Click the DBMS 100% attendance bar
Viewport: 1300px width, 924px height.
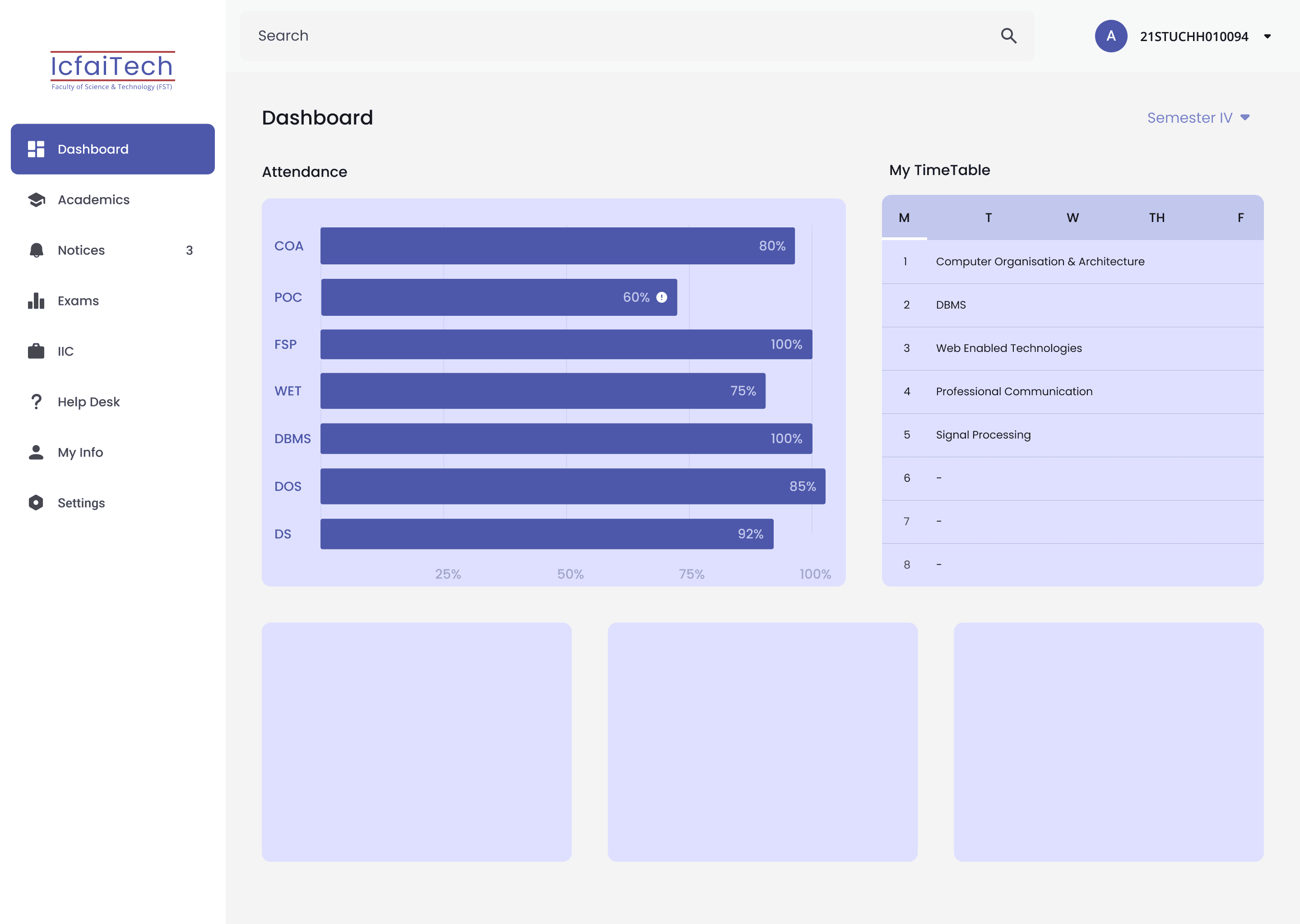point(566,439)
